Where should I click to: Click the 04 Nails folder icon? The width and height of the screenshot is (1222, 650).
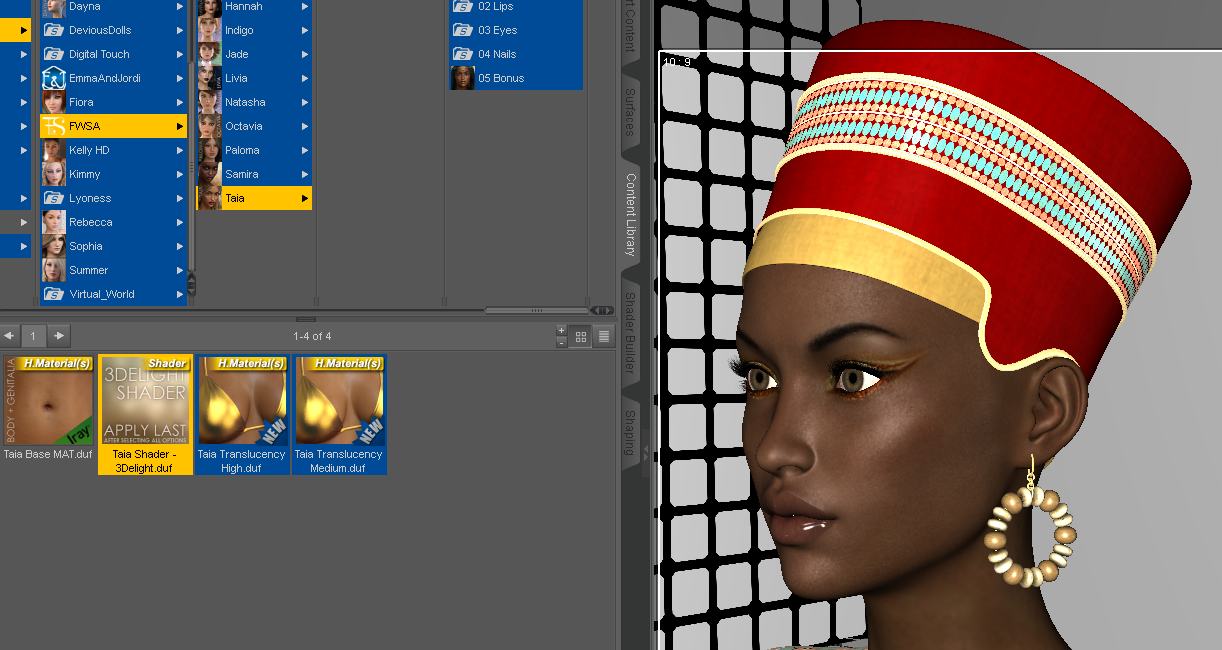pyautogui.click(x=463, y=54)
